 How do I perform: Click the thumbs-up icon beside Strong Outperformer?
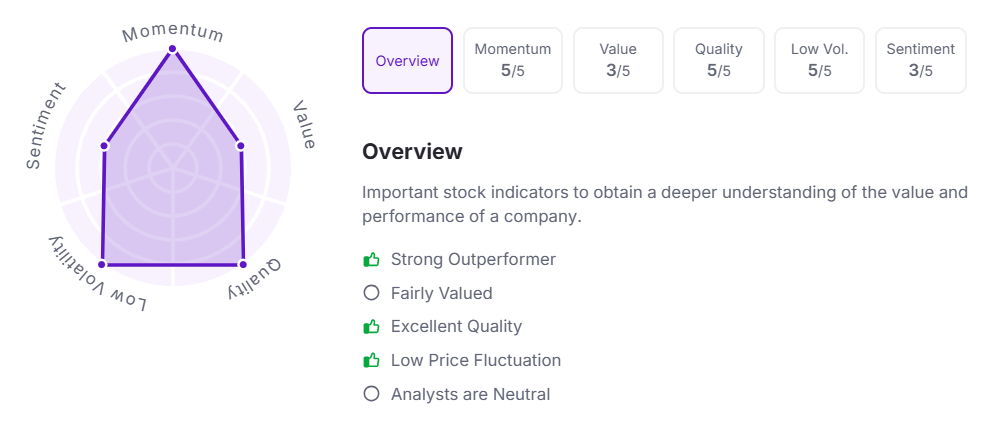(372, 260)
